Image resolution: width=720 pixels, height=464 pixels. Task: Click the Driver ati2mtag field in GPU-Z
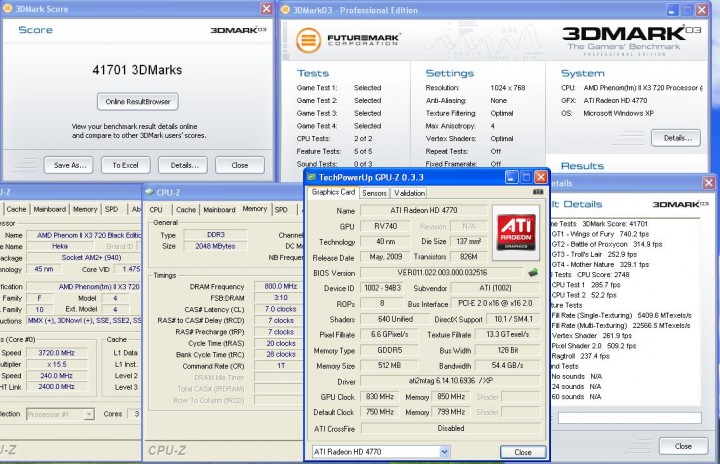(x=450, y=381)
